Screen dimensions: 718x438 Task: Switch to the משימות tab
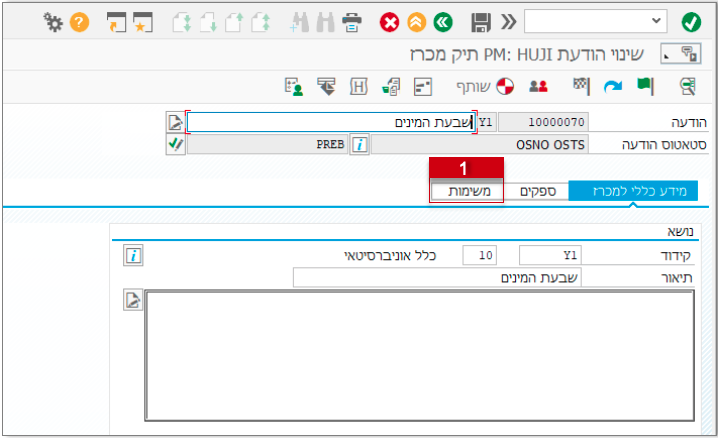(x=467, y=191)
